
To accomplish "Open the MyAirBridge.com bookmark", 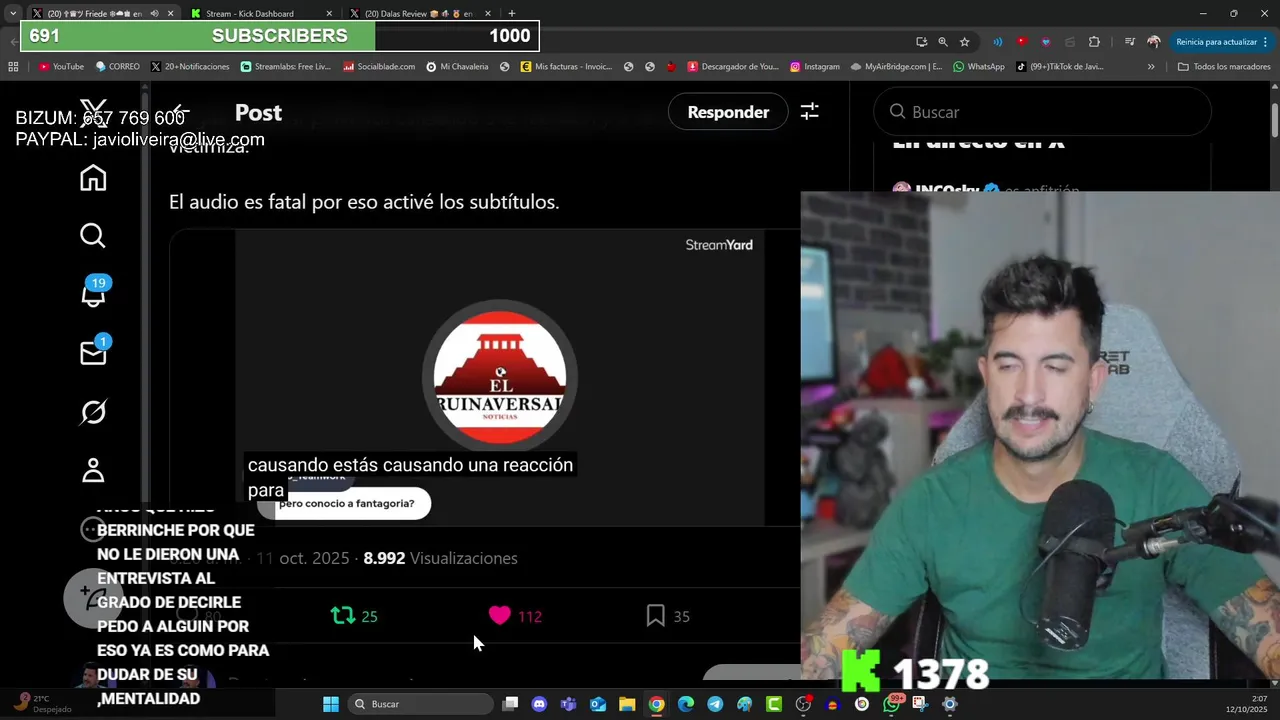I will coord(896,67).
